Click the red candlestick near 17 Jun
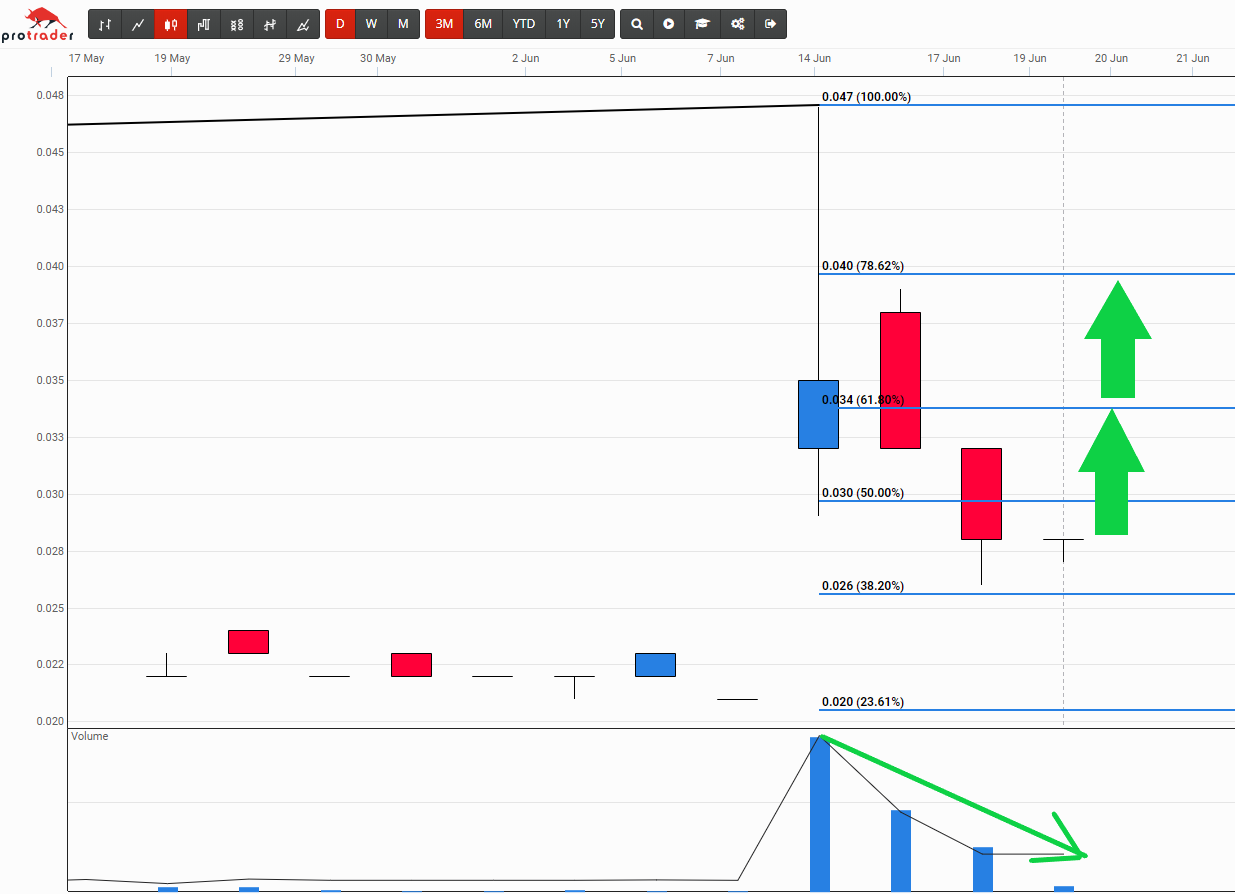Image resolution: width=1235 pixels, height=894 pixels. pos(981,494)
